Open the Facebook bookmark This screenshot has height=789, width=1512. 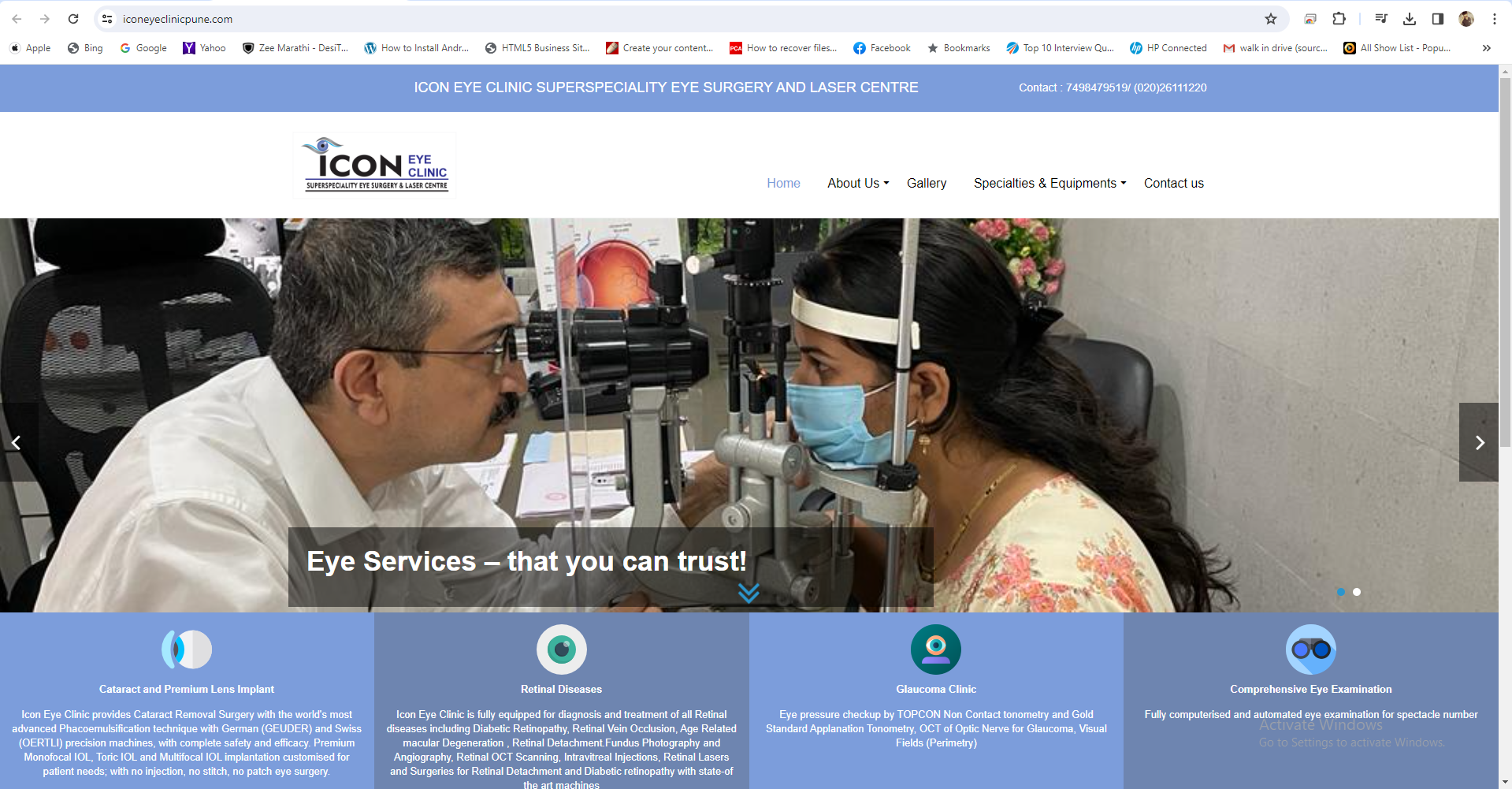tap(882, 48)
